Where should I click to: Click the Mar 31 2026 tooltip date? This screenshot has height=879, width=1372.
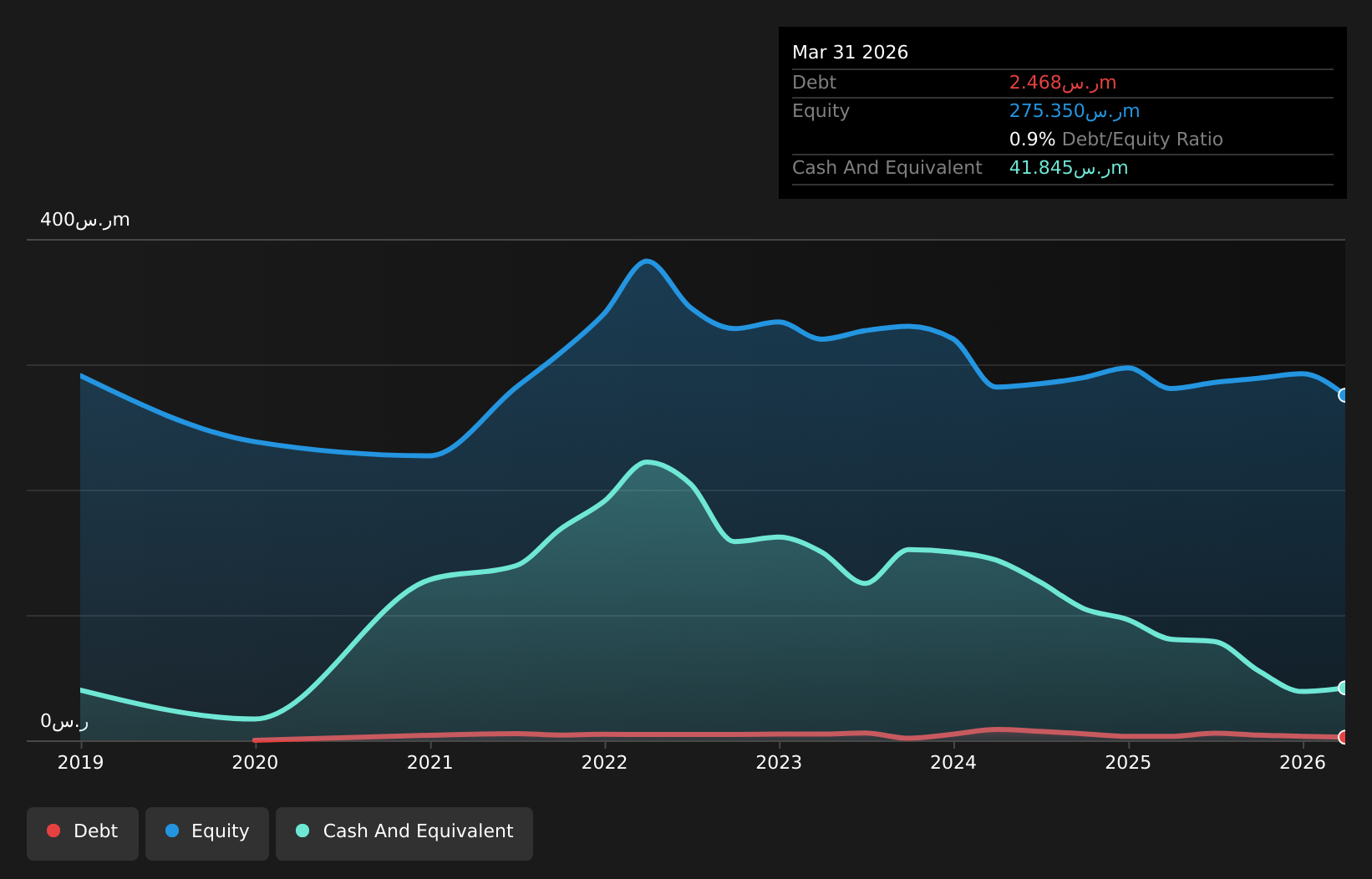tap(850, 53)
